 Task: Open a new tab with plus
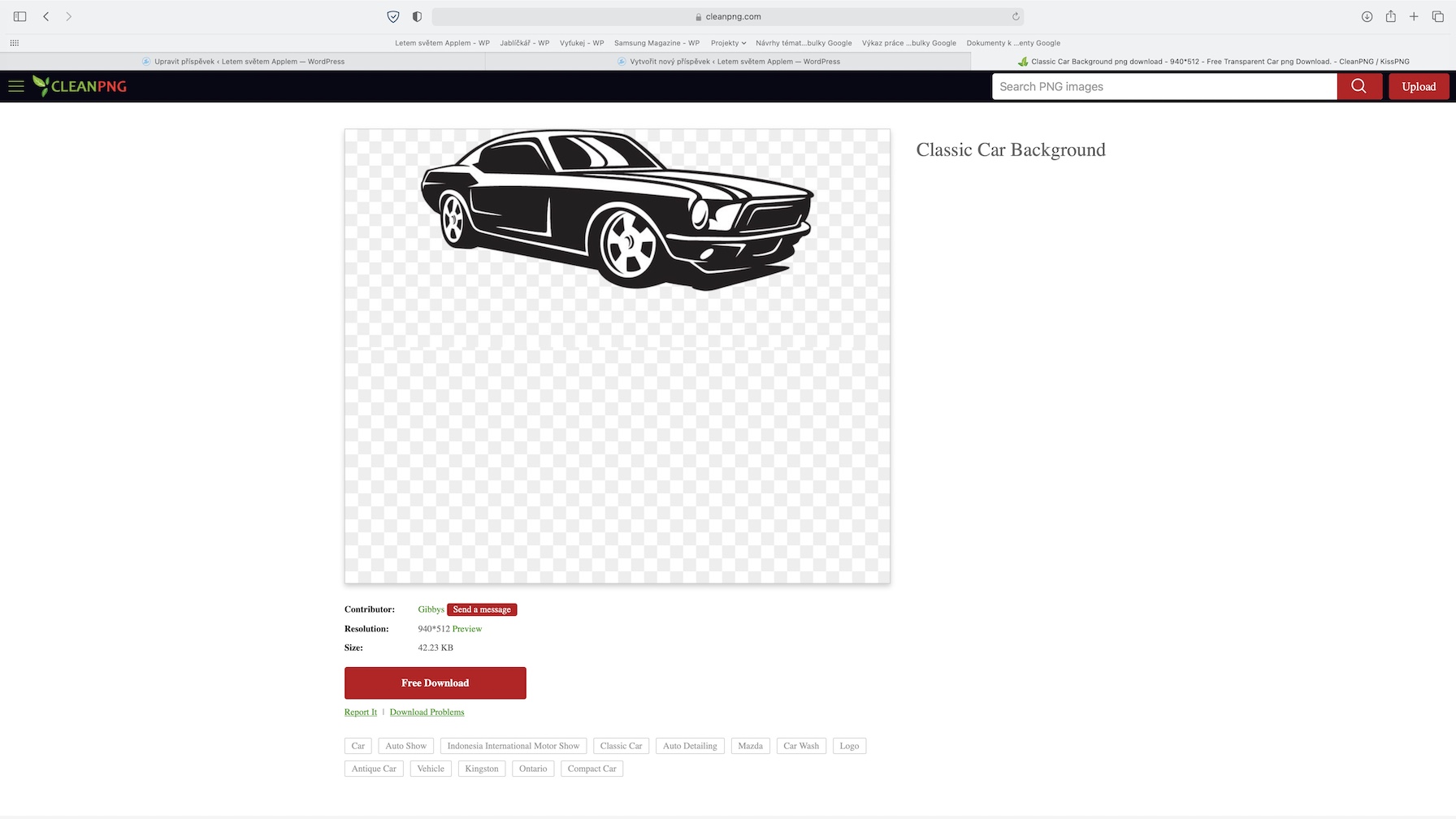[x=1414, y=16]
